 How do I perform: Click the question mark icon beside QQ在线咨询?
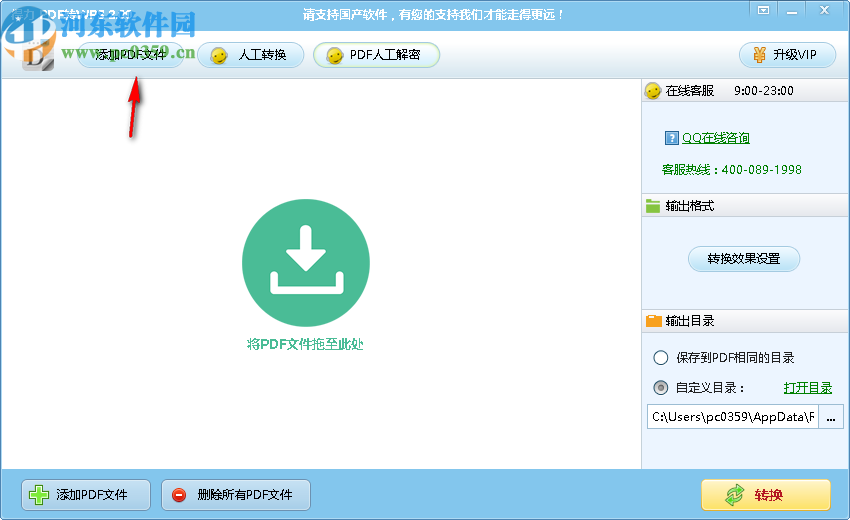tap(671, 138)
